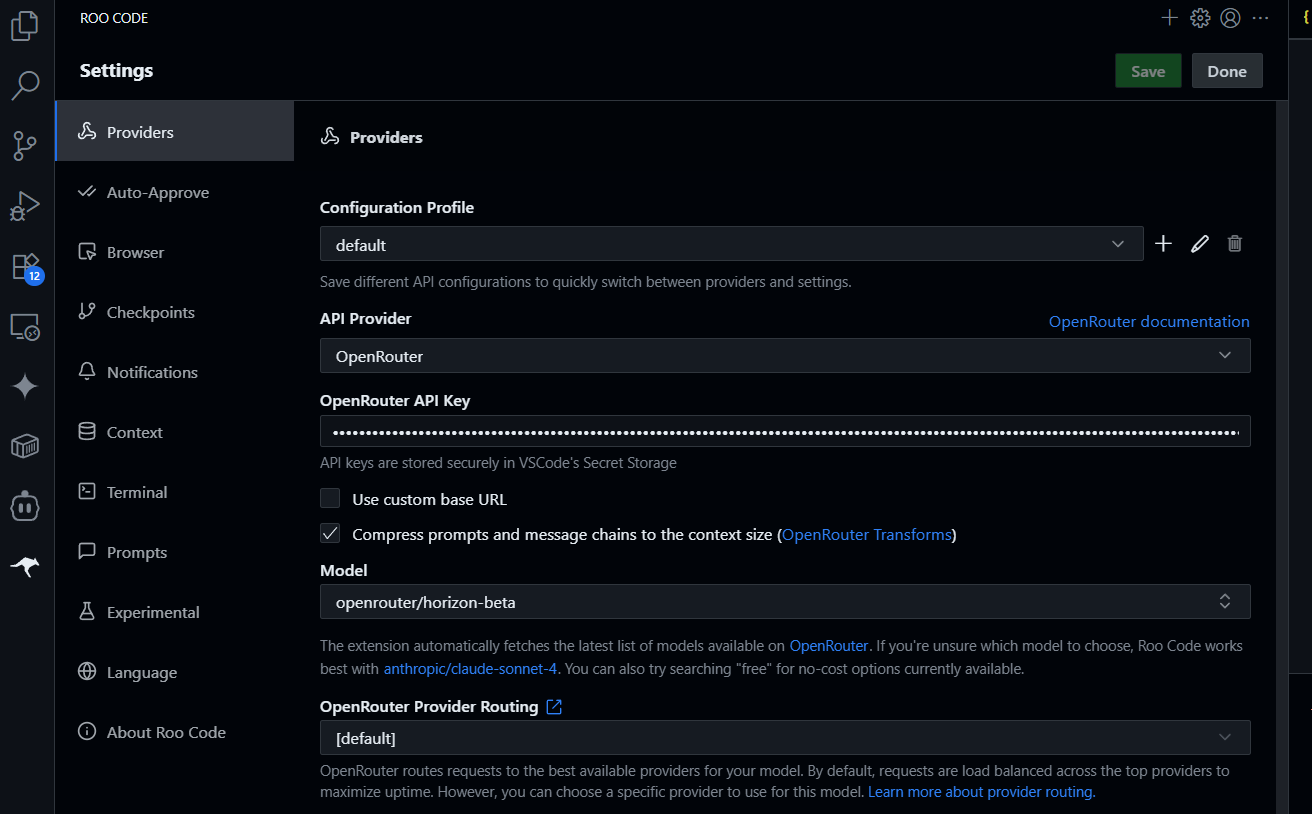The height and width of the screenshot is (814, 1312).
Task: Open the Experimental settings tab
Action: pyautogui.click(x=175, y=612)
